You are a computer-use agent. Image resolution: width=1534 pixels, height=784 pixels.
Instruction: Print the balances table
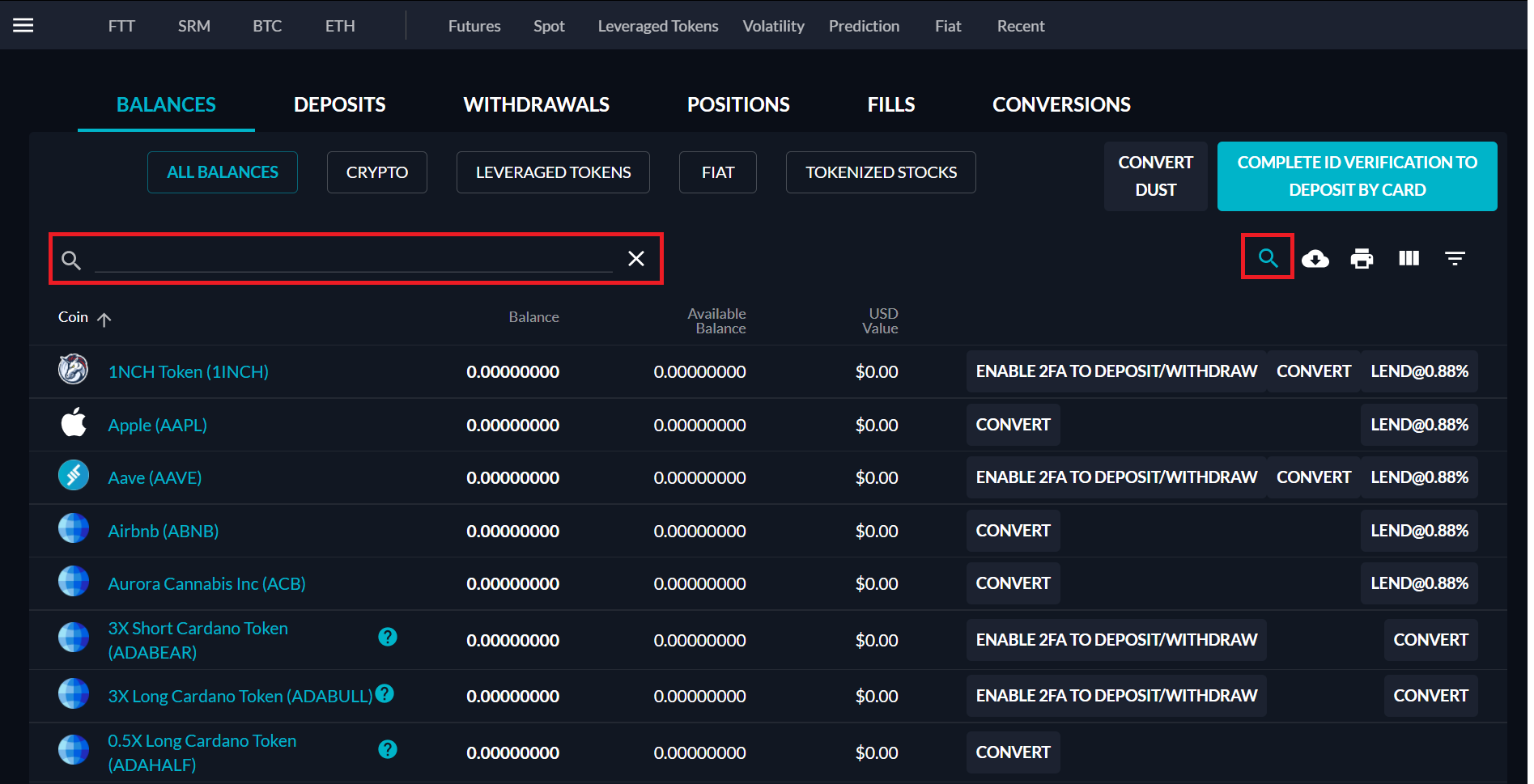1362,259
